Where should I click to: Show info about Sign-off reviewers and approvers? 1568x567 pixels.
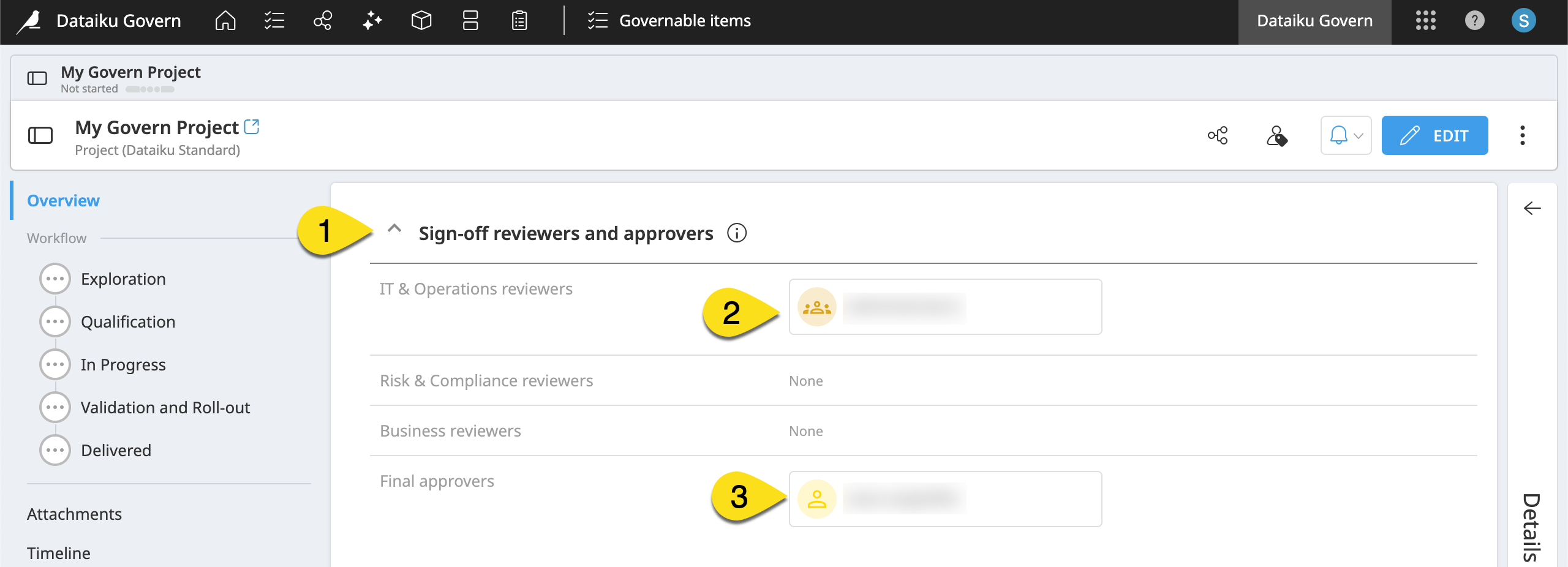click(737, 233)
